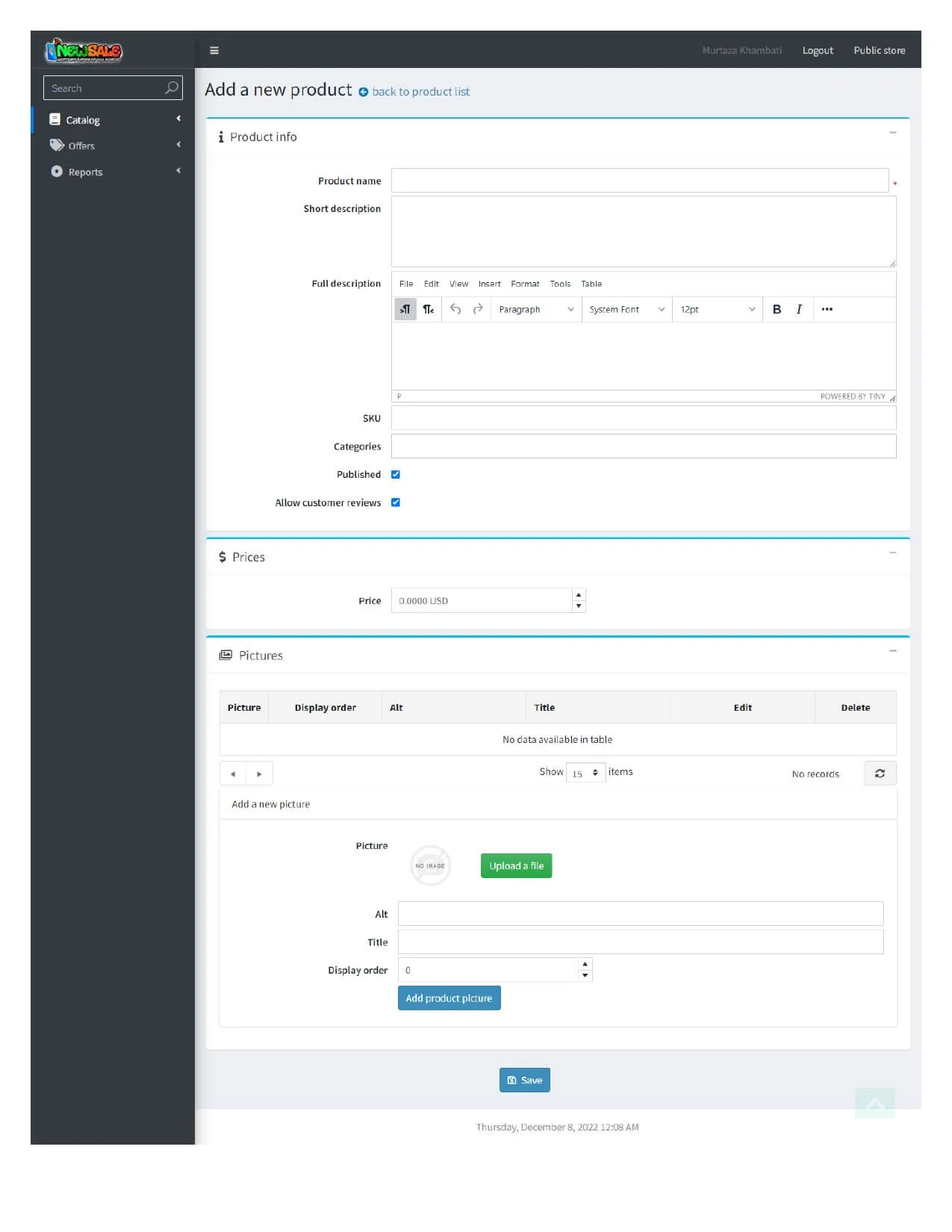Click the left-to-right text direction icon
Screen dimensions: 952x1232
[x=405, y=309]
